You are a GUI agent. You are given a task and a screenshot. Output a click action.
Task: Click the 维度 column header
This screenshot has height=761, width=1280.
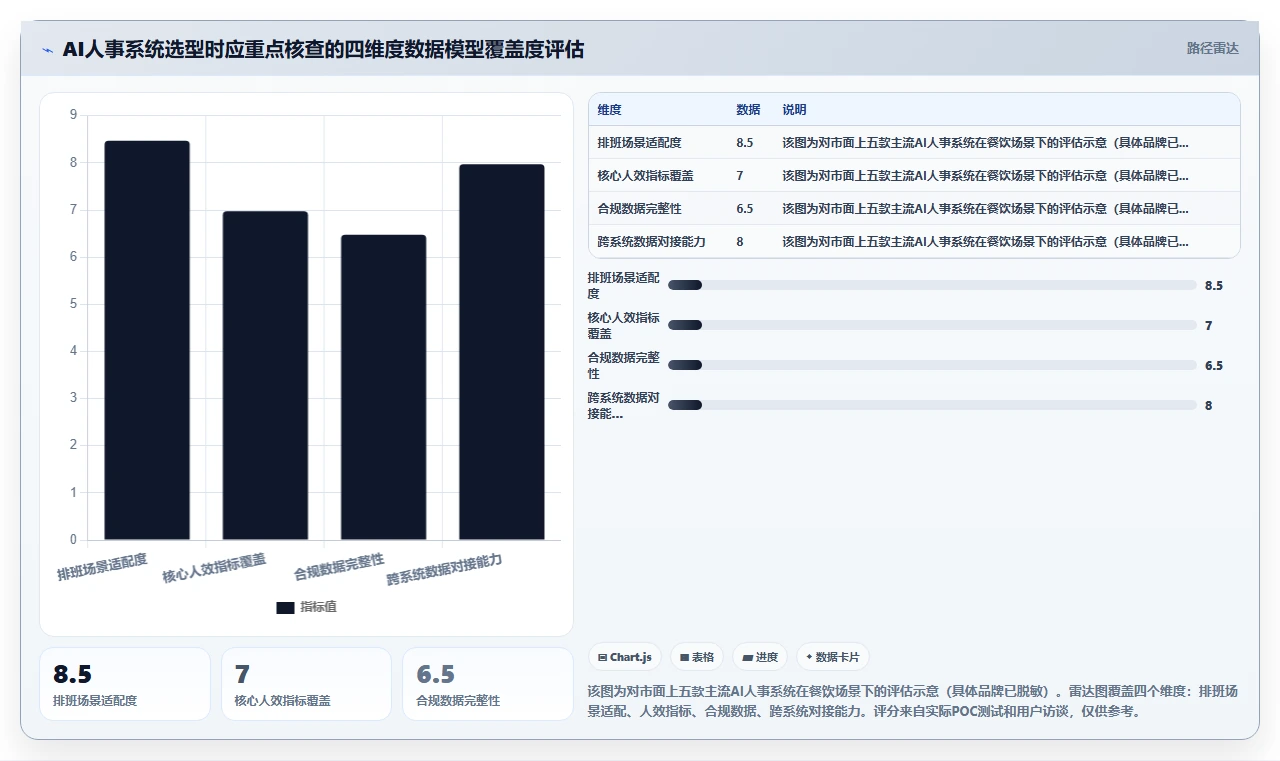pos(609,110)
